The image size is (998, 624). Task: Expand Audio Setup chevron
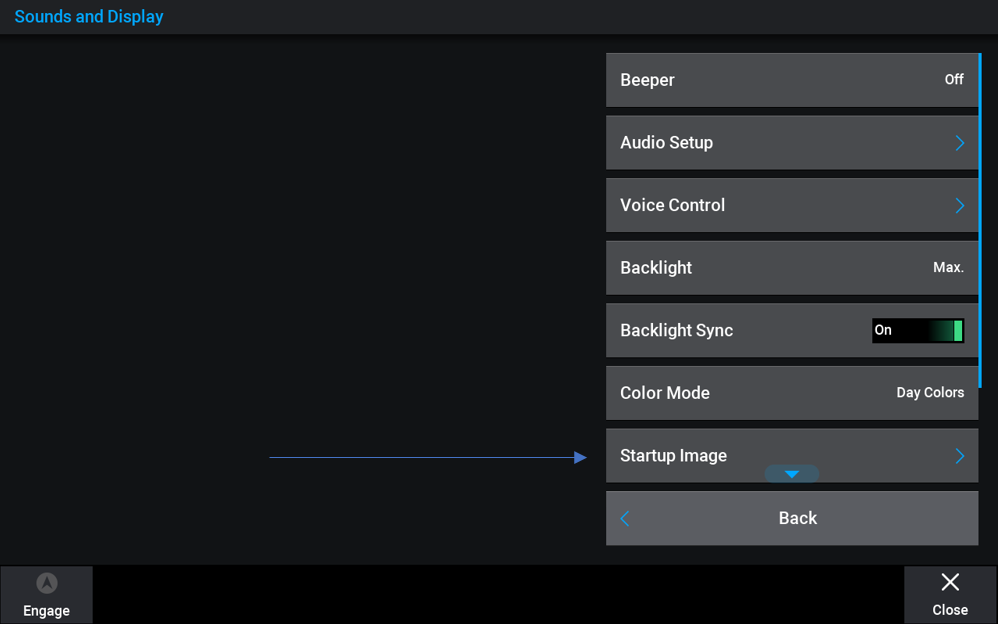pos(960,143)
